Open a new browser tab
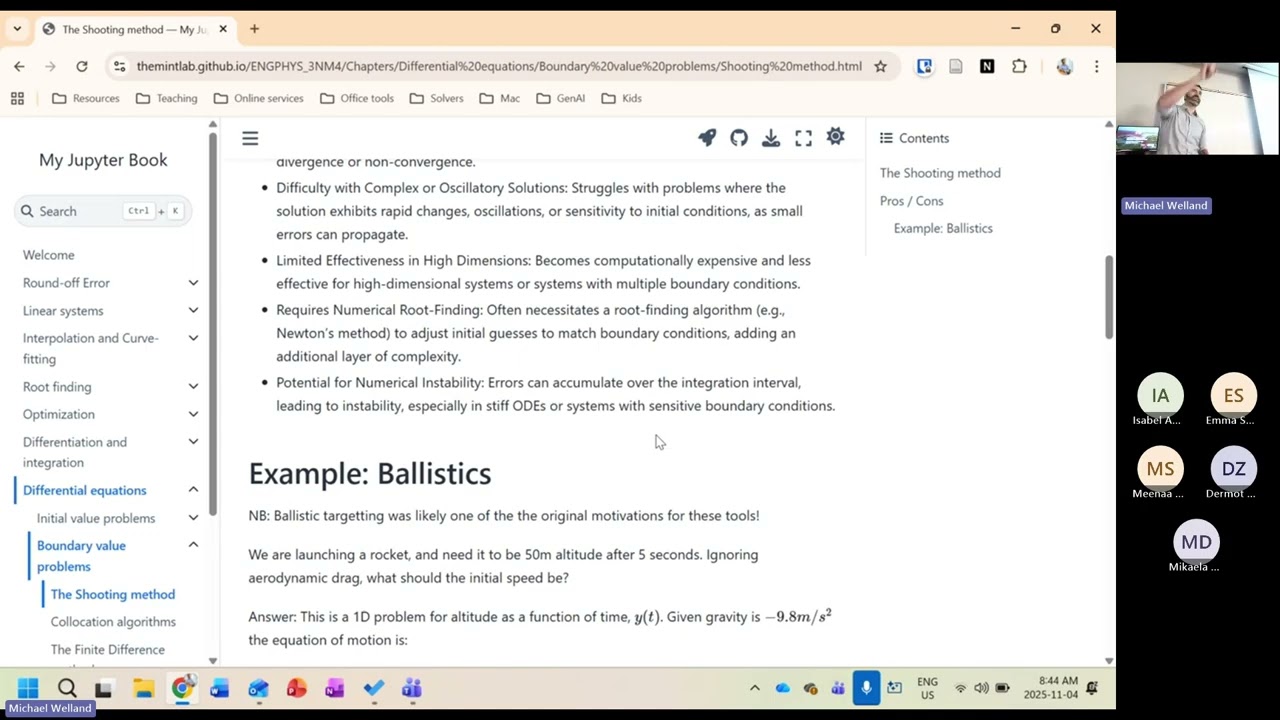This screenshot has width=1280, height=720. click(254, 29)
